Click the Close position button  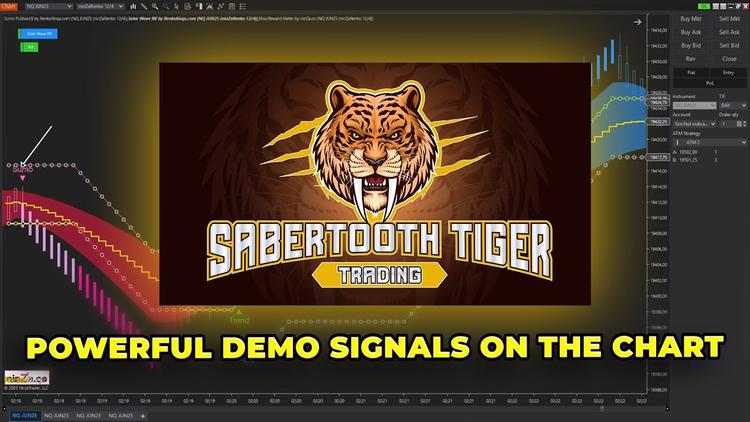click(729, 59)
